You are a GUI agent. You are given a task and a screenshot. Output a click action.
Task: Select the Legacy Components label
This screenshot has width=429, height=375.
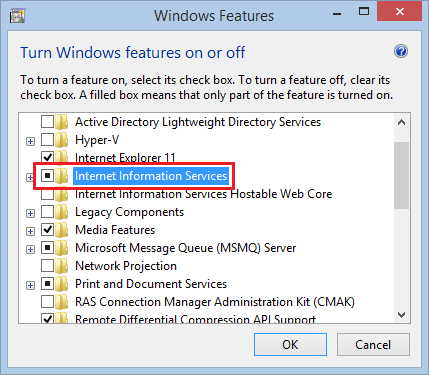[129, 212]
